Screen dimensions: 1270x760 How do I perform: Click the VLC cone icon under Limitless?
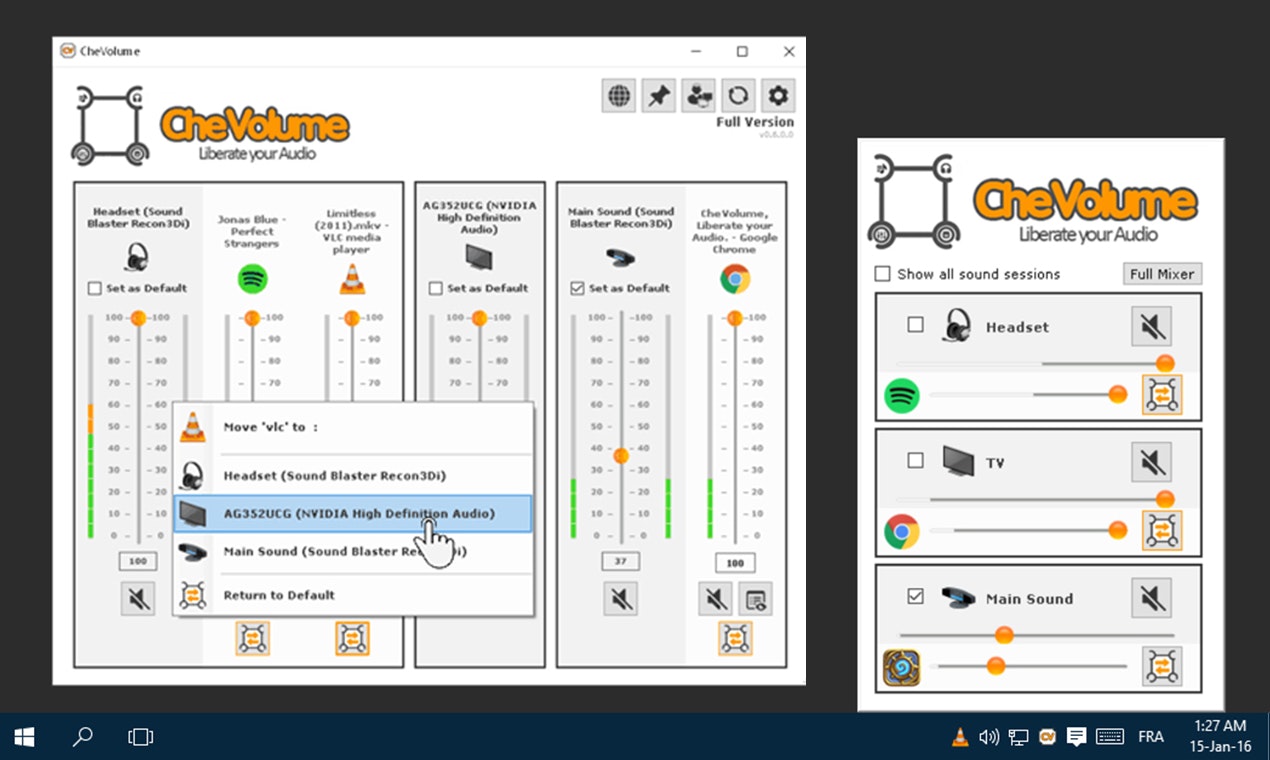[352, 278]
